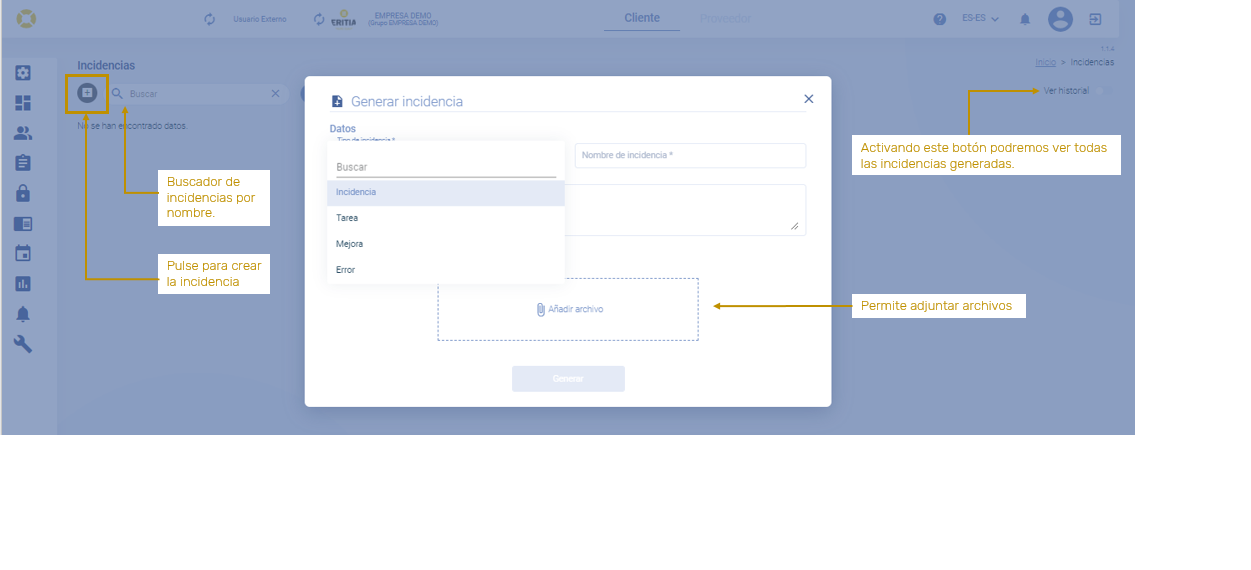Switch to the Proveedor tab
Viewport: 1251px width, 570px height.
click(725, 18)
